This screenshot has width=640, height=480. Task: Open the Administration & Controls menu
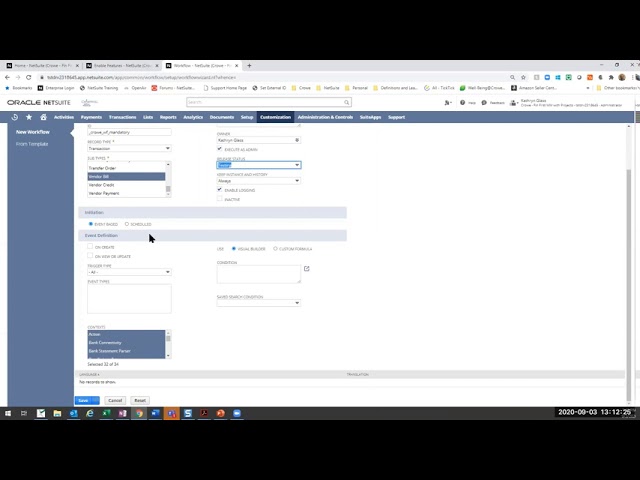tap(325, 117)
